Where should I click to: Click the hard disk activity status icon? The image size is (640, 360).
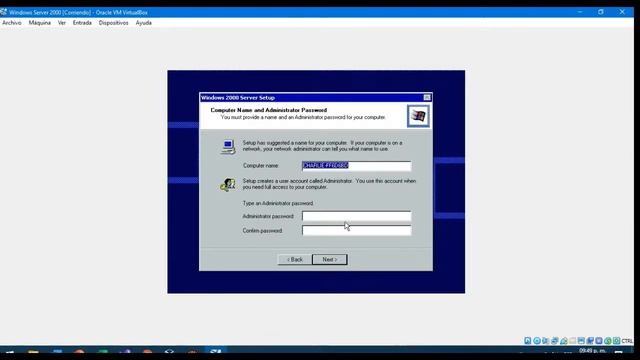[x=528, y=340]
